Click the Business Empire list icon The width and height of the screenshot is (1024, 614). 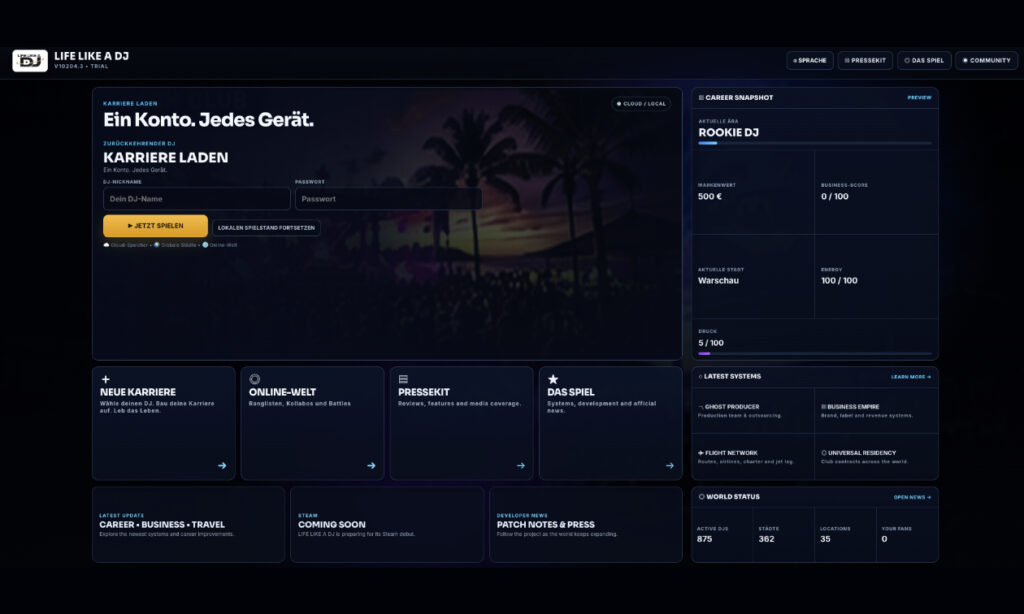[824, 406]
